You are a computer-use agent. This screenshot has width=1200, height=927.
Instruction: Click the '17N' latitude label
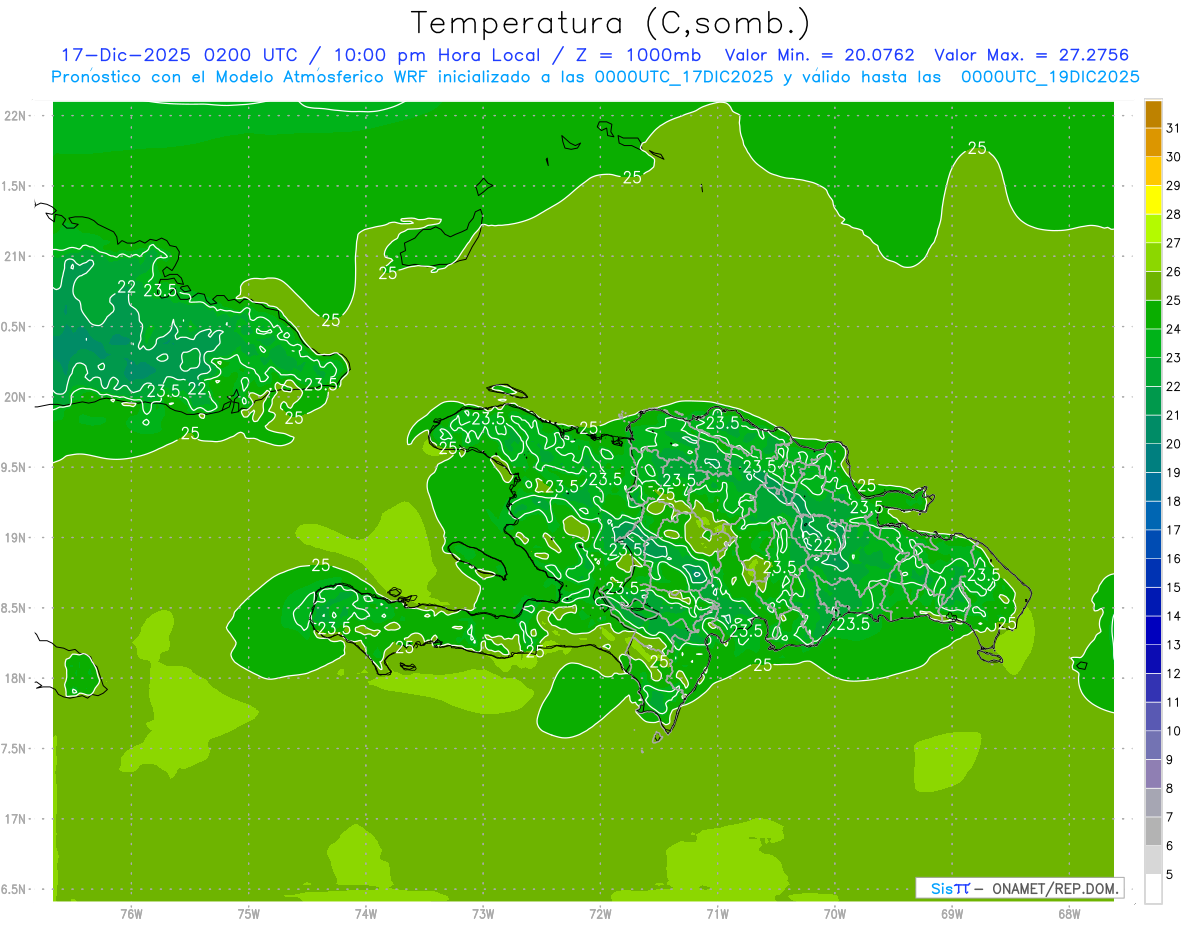pyautogui.click(x=15, y=819)
